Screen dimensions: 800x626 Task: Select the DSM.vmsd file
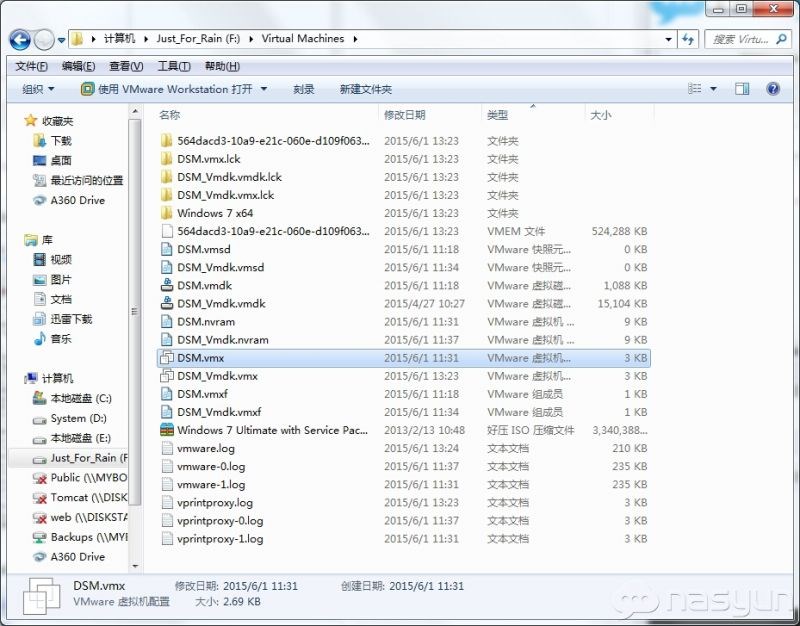[204, 249]
